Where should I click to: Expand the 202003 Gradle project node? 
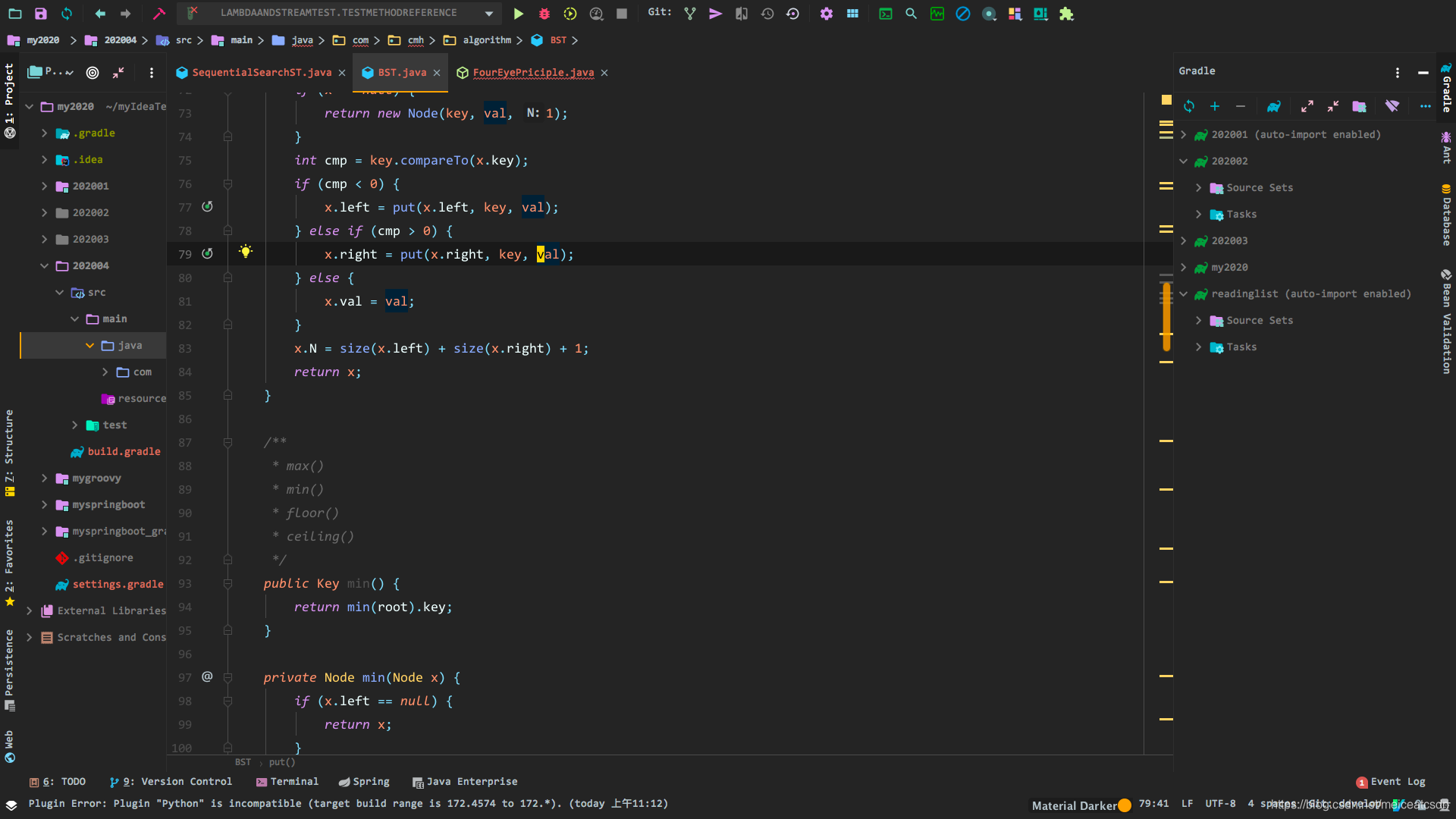point(1183,241)
